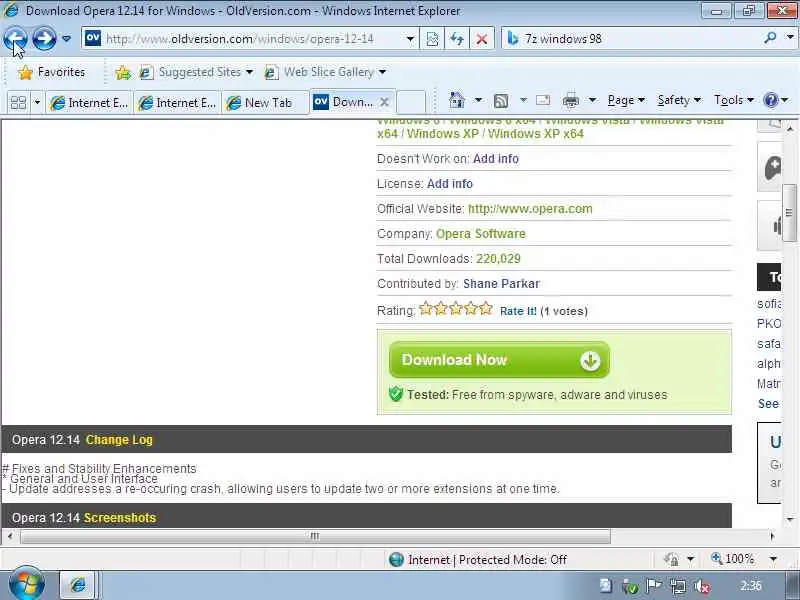Click the Opera Software company link

pos(480,234)
